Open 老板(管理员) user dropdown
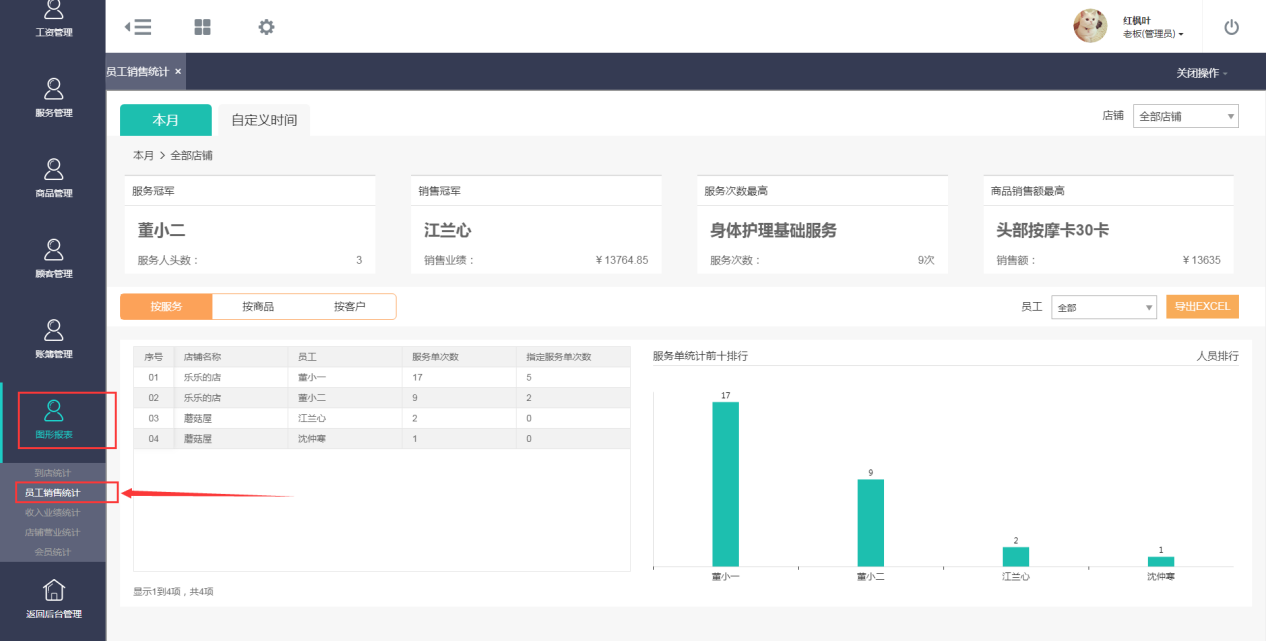1266x641 pixels. tap(1153, 34)
